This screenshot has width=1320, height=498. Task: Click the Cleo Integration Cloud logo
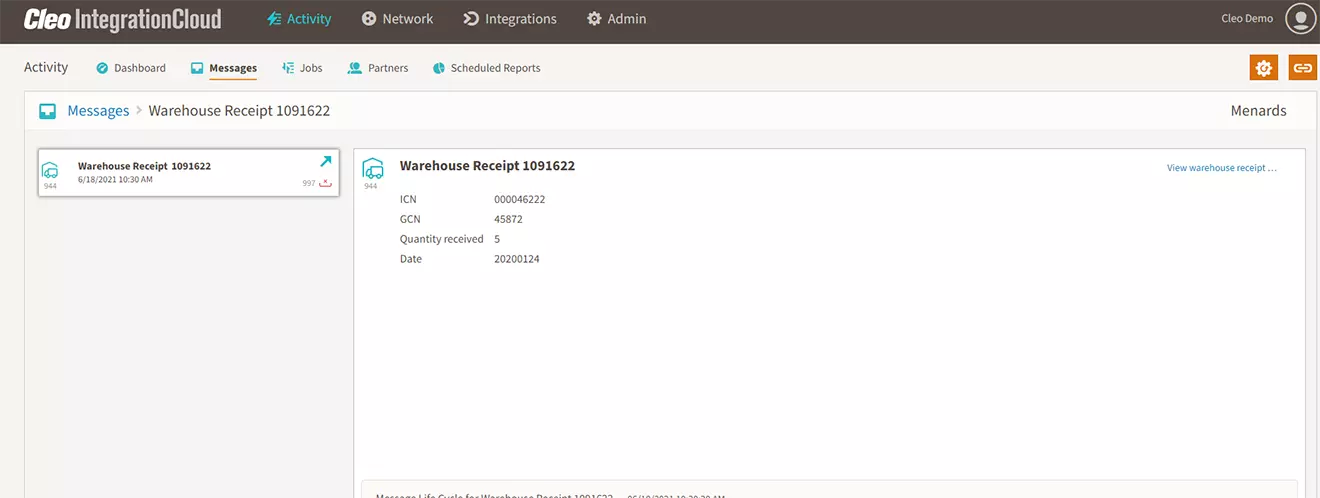pyautogui.click(x=122, y=19)
